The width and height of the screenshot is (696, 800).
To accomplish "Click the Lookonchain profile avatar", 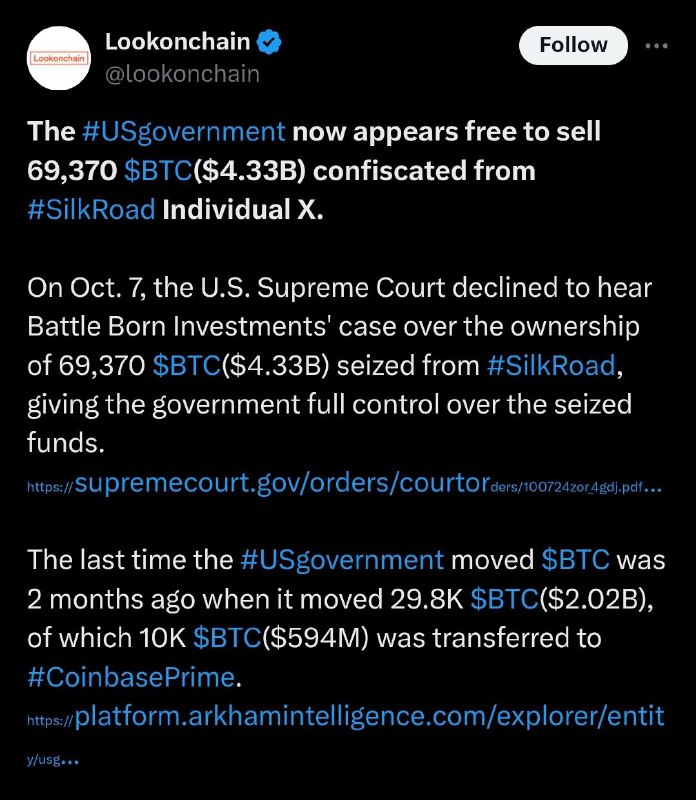I will coord(59,58).
